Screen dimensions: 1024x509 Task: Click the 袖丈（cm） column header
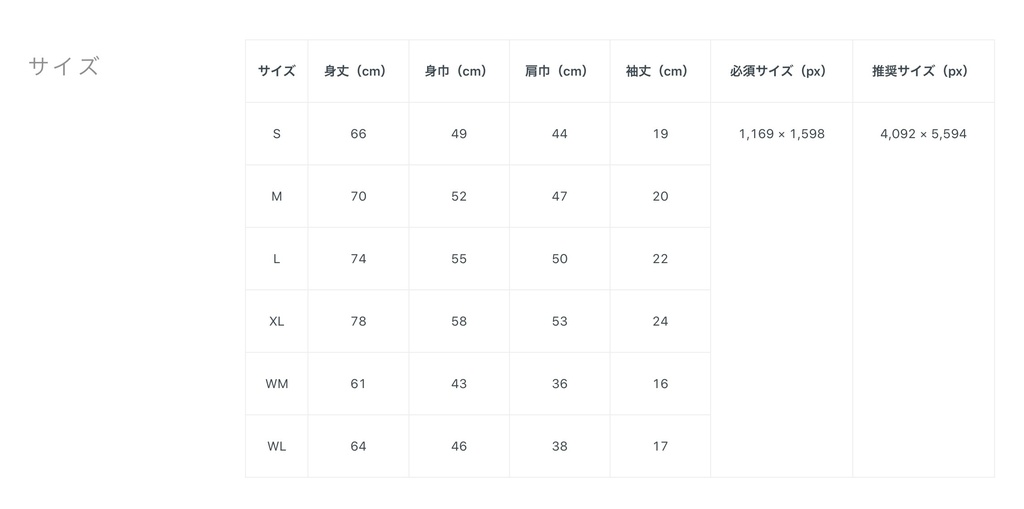[x=660, y=71]
